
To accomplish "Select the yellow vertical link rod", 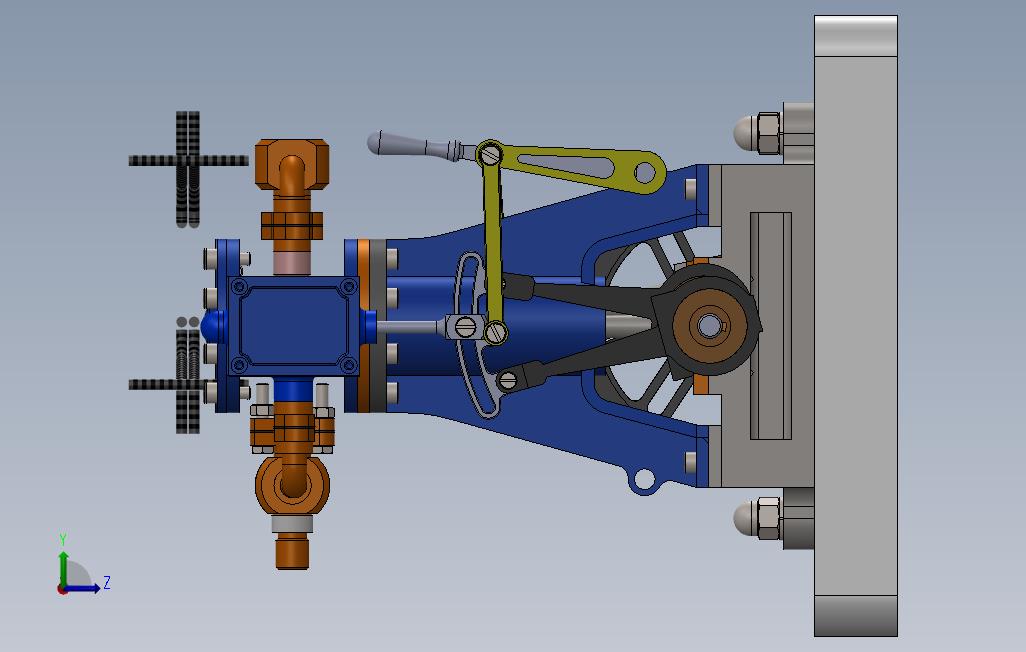I will pos(493,242).
